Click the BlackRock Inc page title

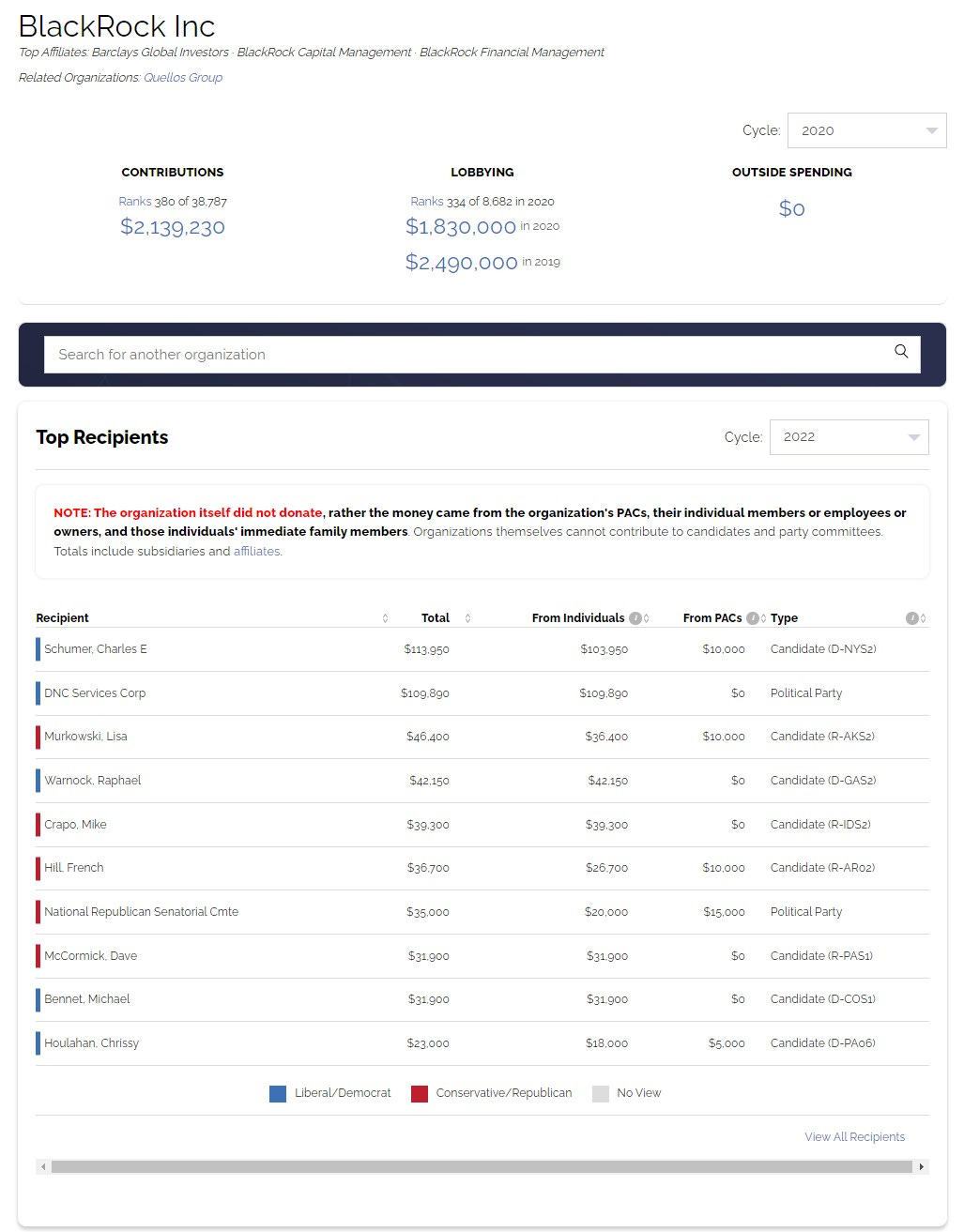[x=116, y=26]
